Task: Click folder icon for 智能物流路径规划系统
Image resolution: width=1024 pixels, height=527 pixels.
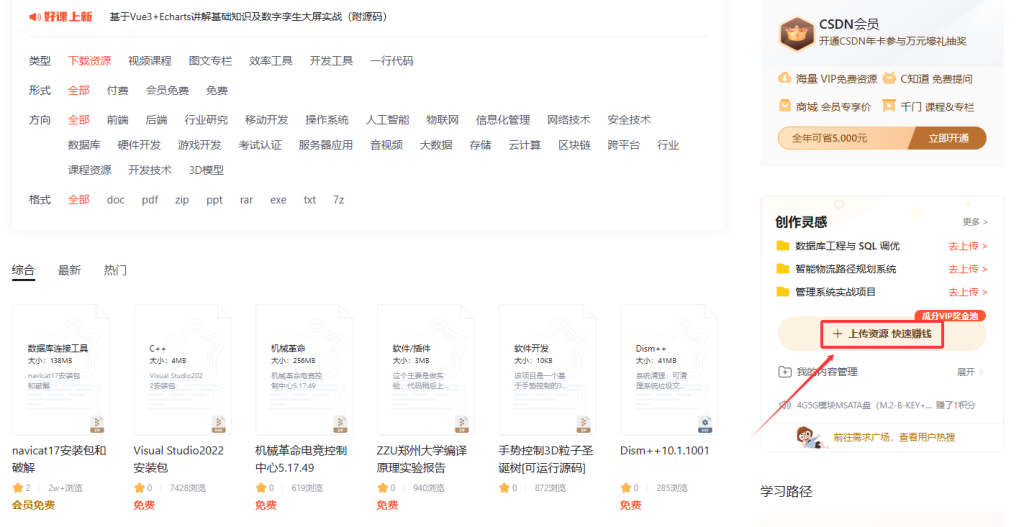Action: coord(782,269)
